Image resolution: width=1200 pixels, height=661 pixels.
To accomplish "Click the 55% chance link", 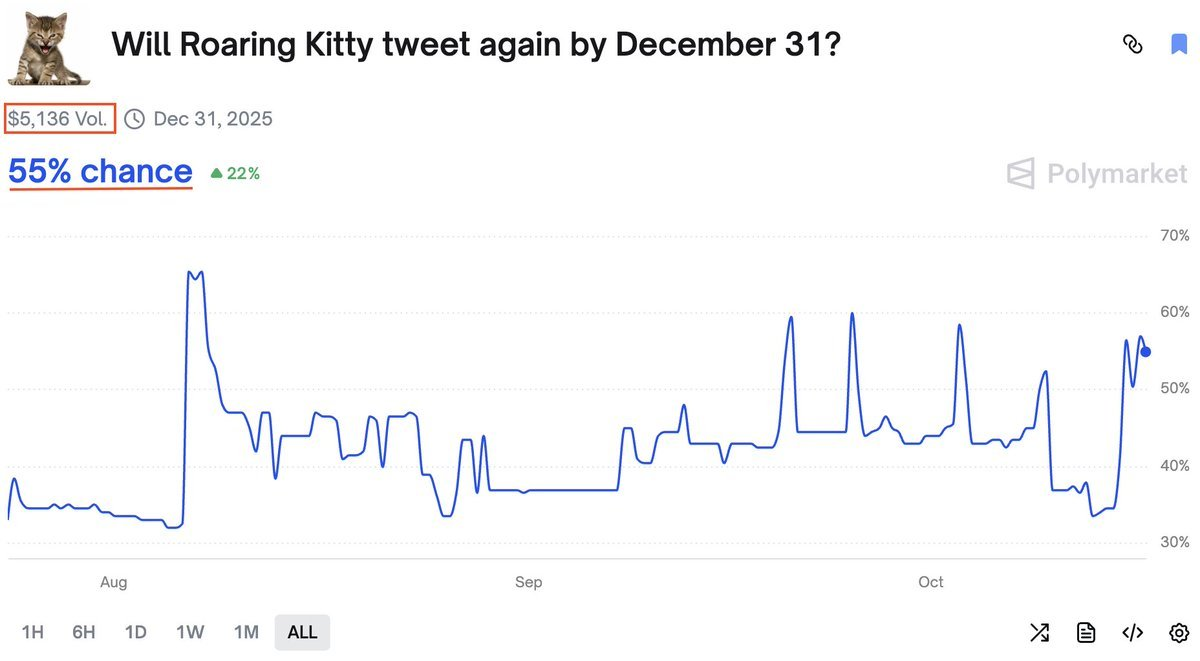I will coord(100,172).
